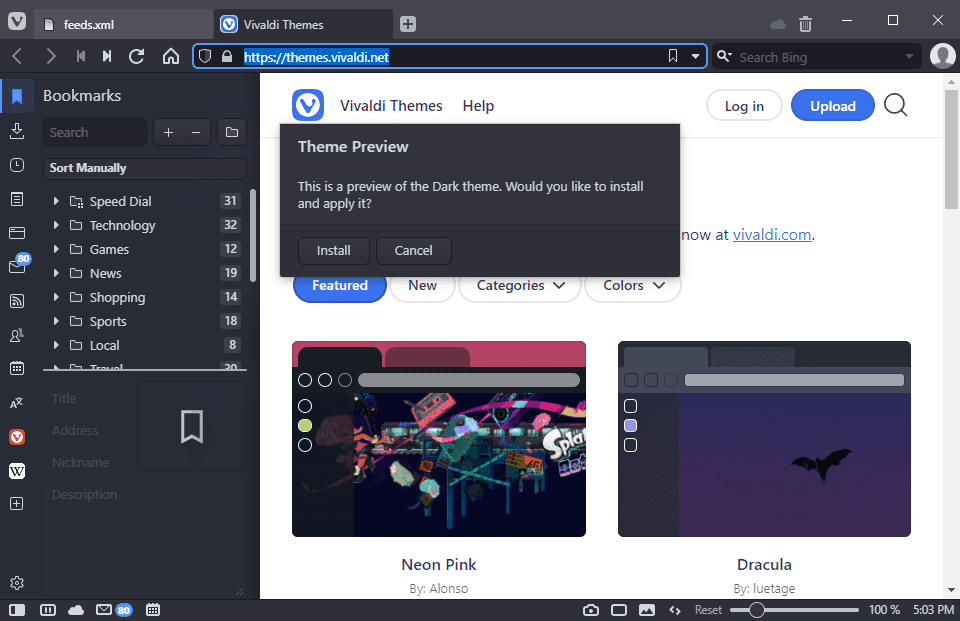Switch to the feeds.xml tab
The width and height of the screenshot is (960, 621).
[x=122, y=24]
